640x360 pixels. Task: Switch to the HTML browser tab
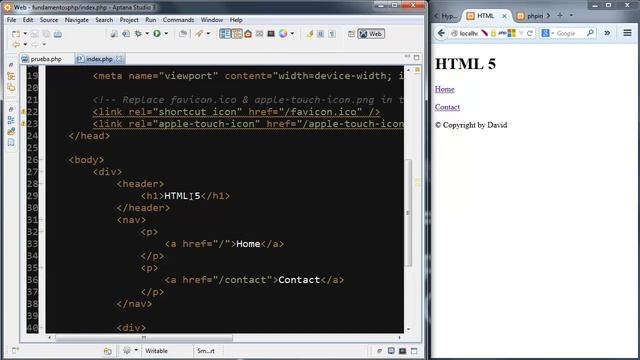[485, 16]
